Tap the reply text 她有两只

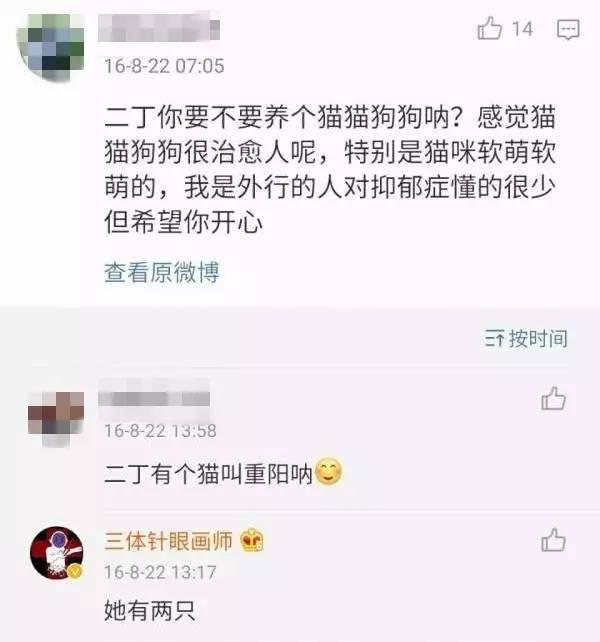pos(149,611)
